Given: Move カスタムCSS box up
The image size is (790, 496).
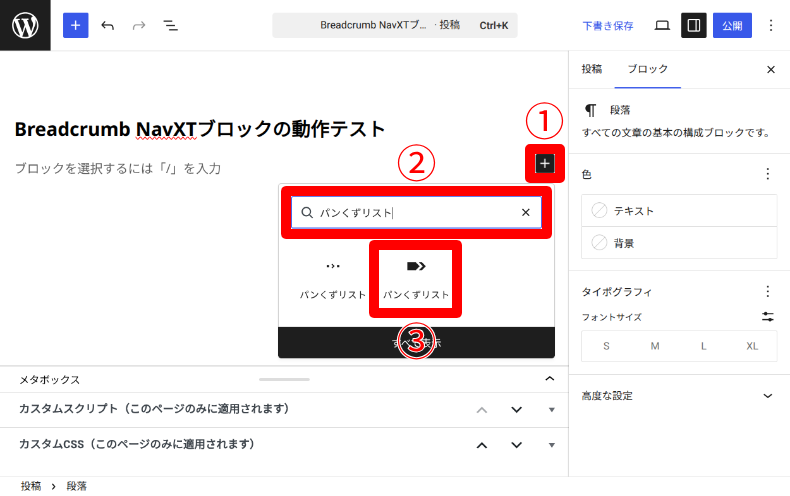Looking at the screenshot, I should coord(482,445).
